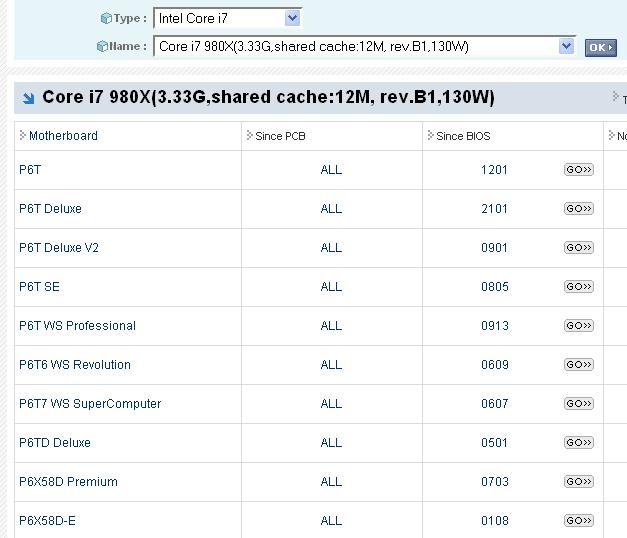627x538 pixels.
Task: Click the Since PCB column header
Action: (x=280, y=136)
